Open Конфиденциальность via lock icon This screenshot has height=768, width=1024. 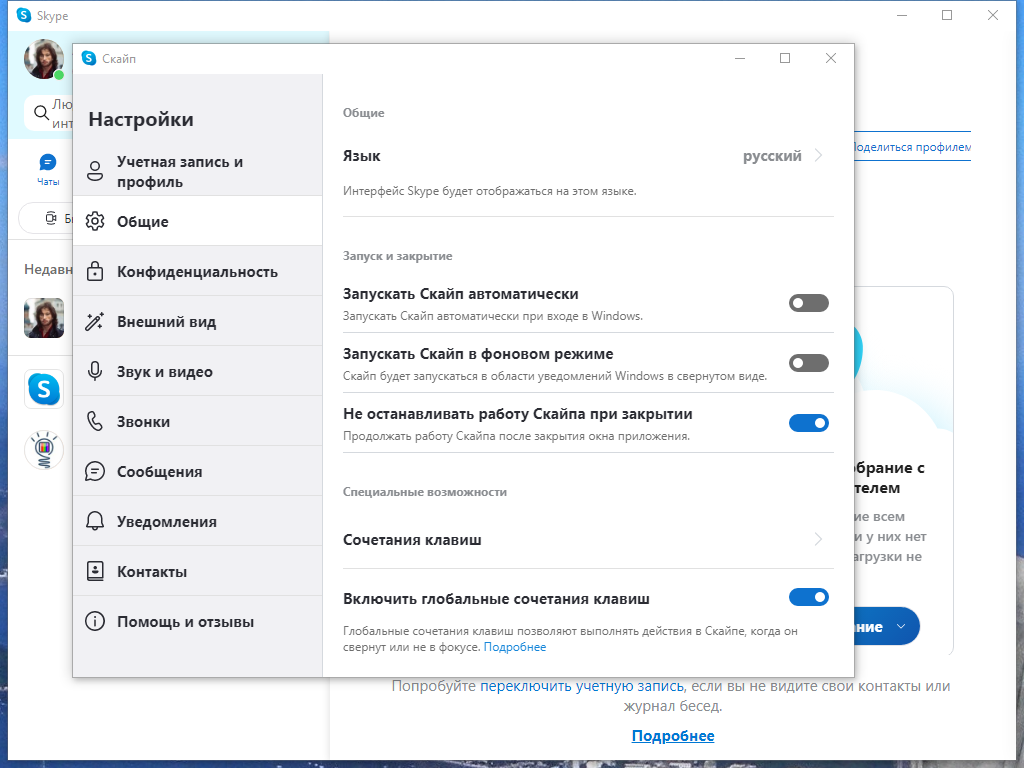pos(96,270)
